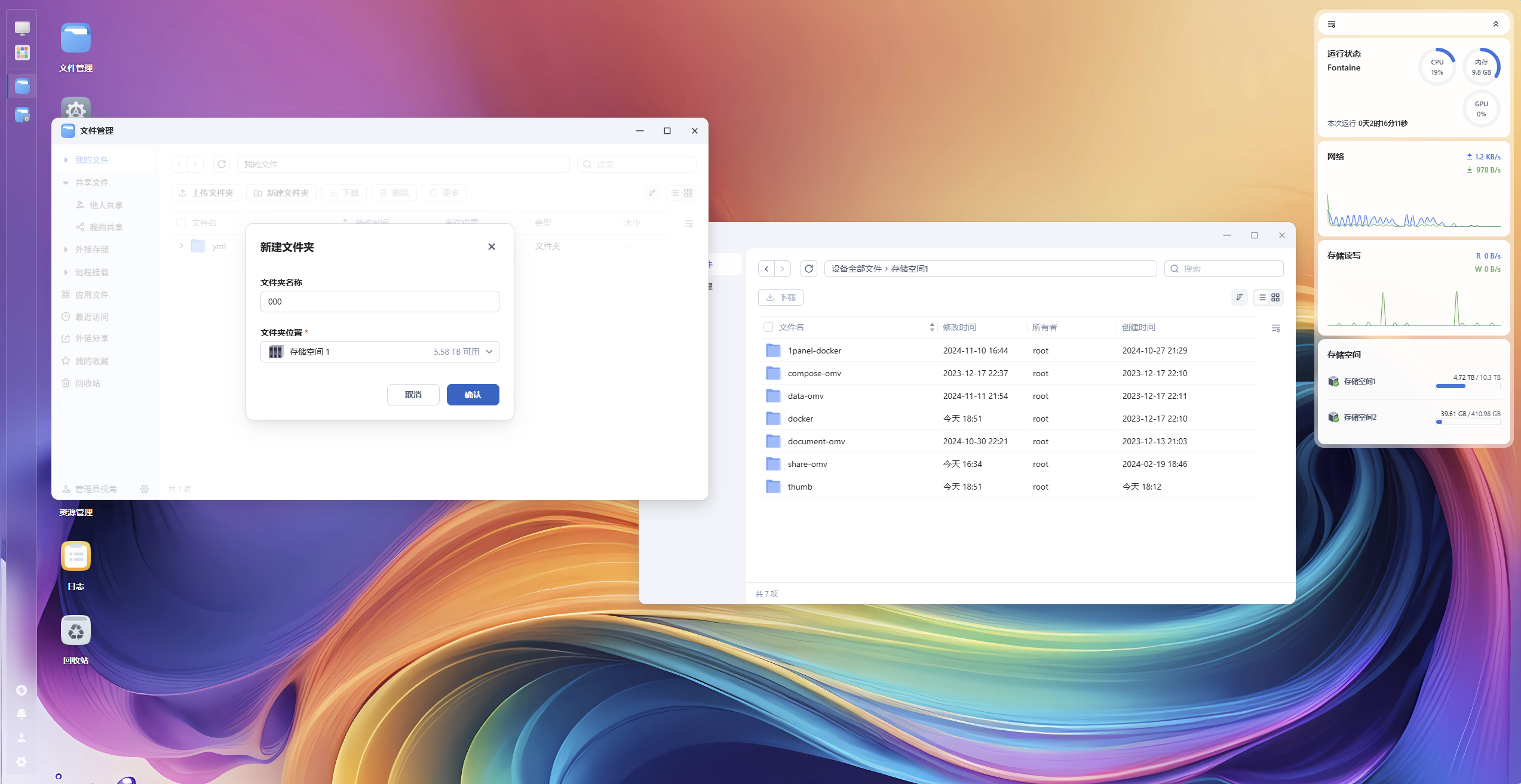Click the 存储空间1 usage bar in widget

click(x=1468, y=386)
